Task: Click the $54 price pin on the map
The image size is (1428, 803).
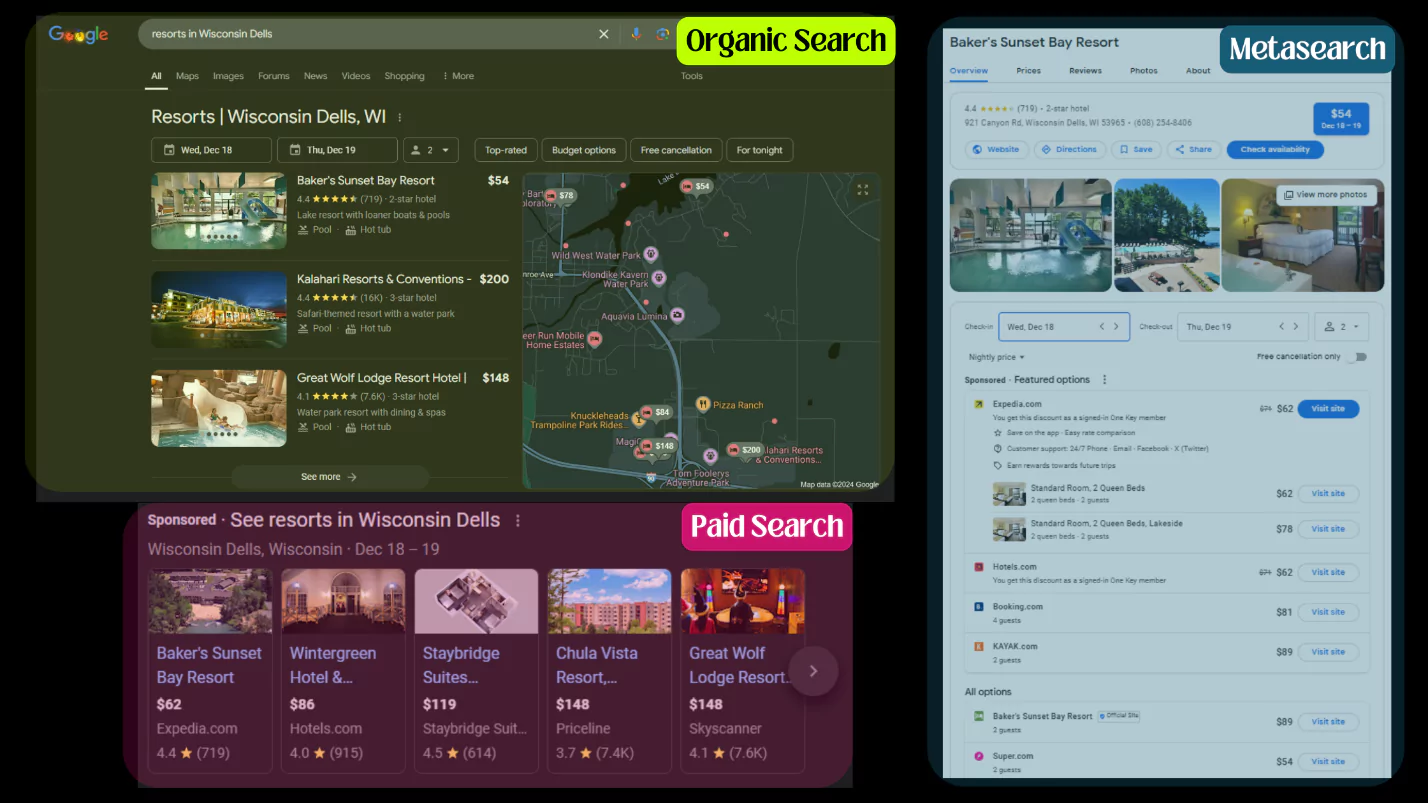Action: point(696,186)
